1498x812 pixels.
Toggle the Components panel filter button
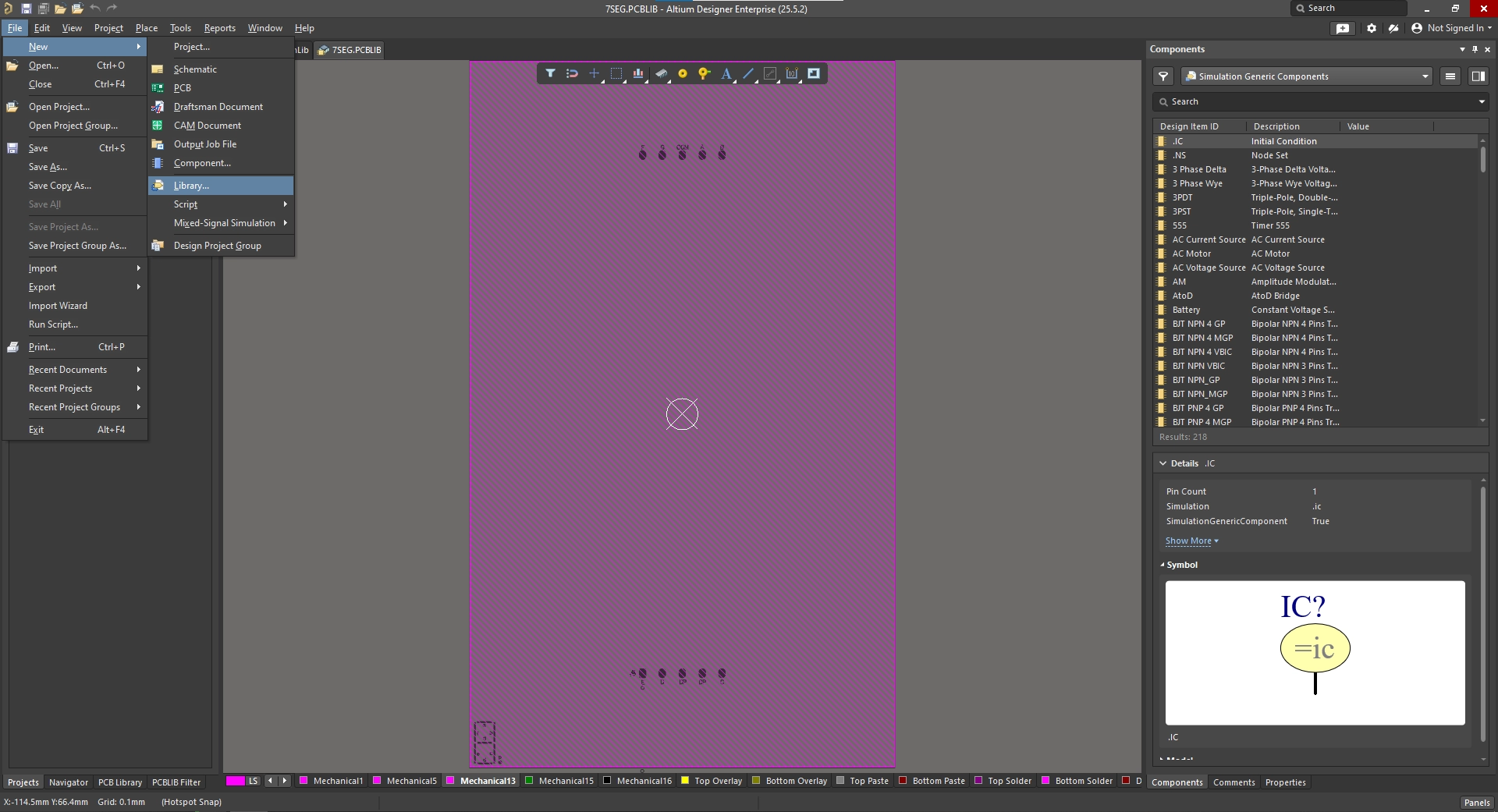(x=1163, y=76)
